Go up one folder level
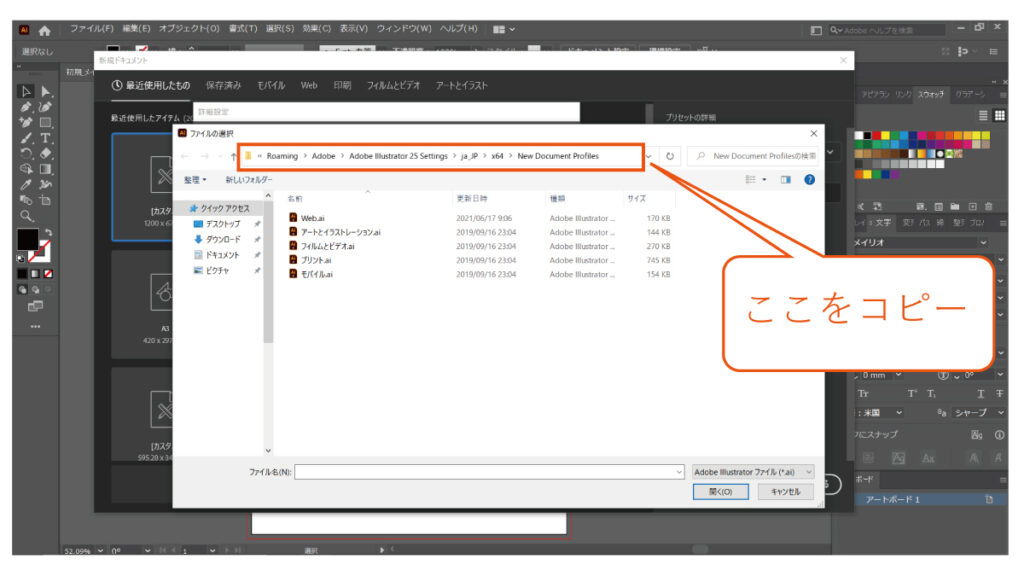This screenshot has height=576, width=1024. (233, 156)
